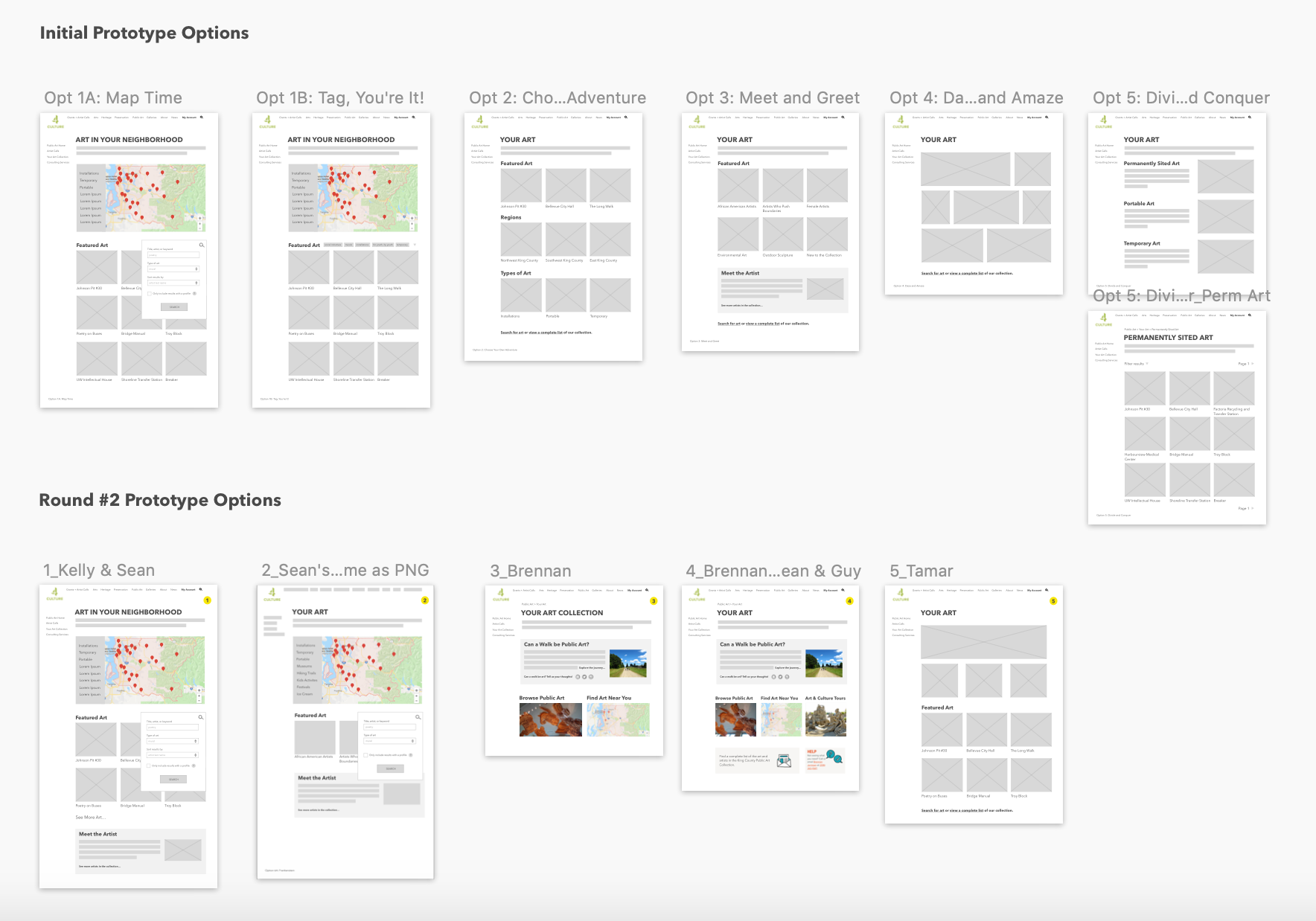Image resolution: width=1316 pixels, height=921 pixels.
Task: Select the '5_Tamar' artboard title
Action: pyautogui.click(x=921, y=571)
